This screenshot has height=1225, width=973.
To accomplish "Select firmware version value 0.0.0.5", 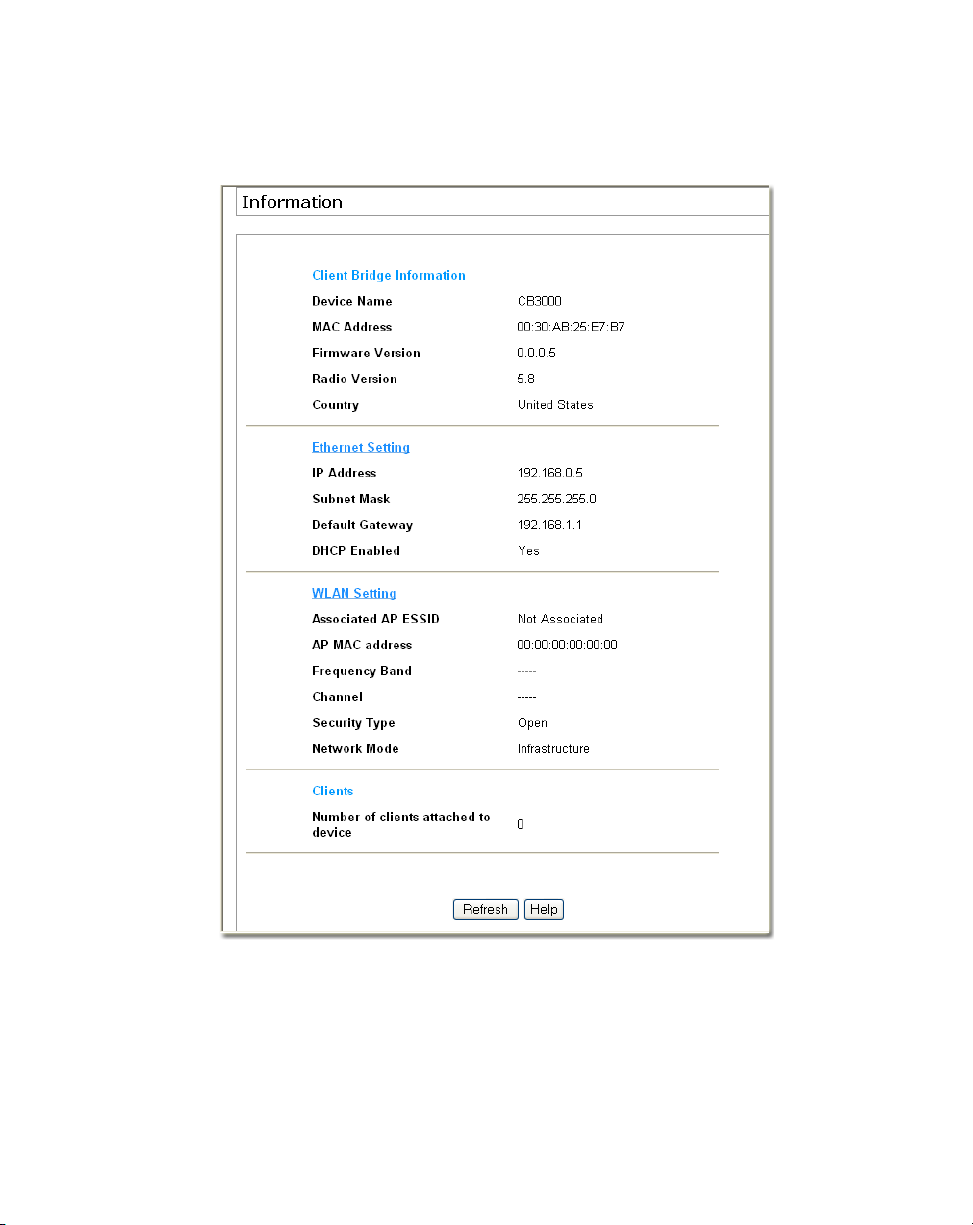I will tap(539, 353).
